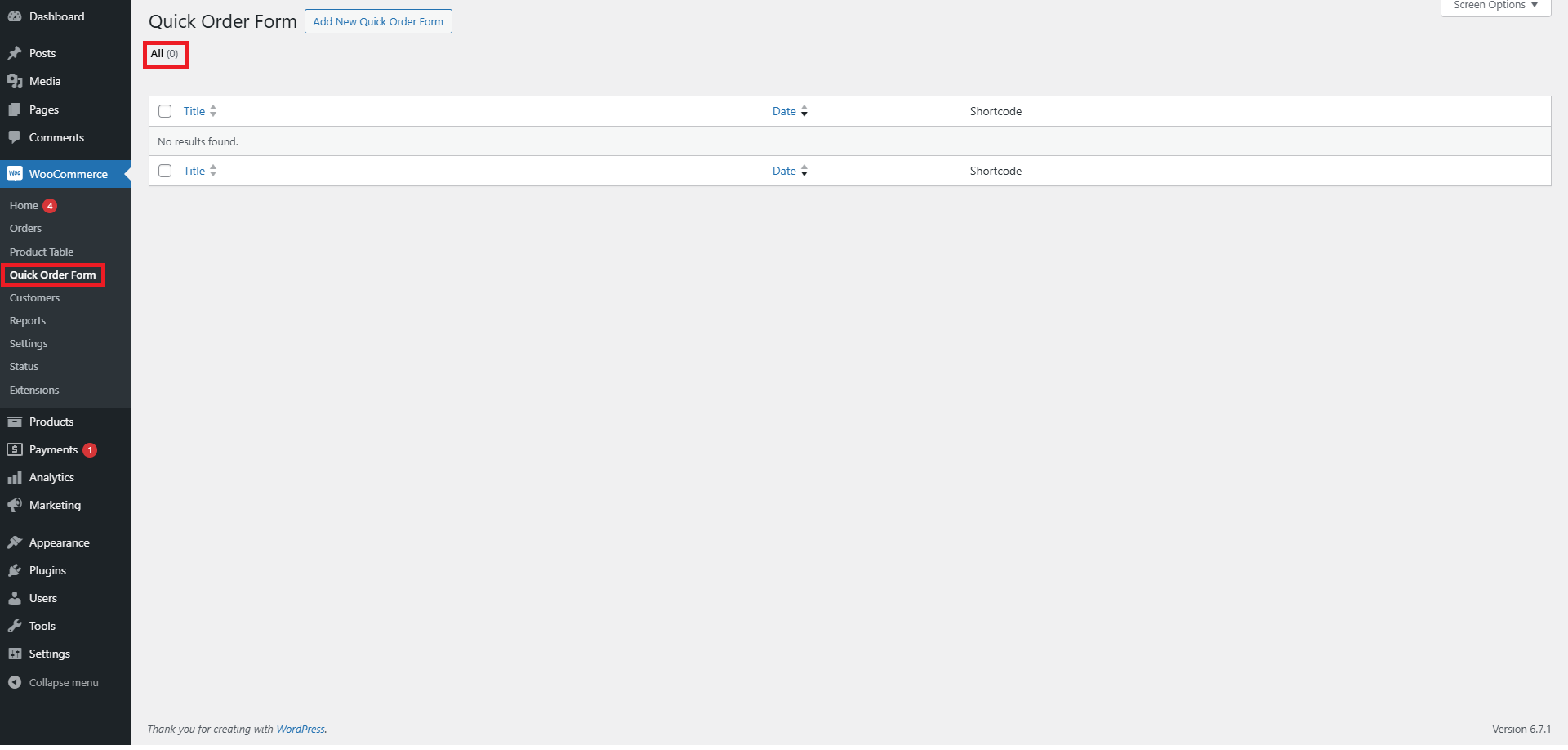Click the Products archive icon

point(15,422)
